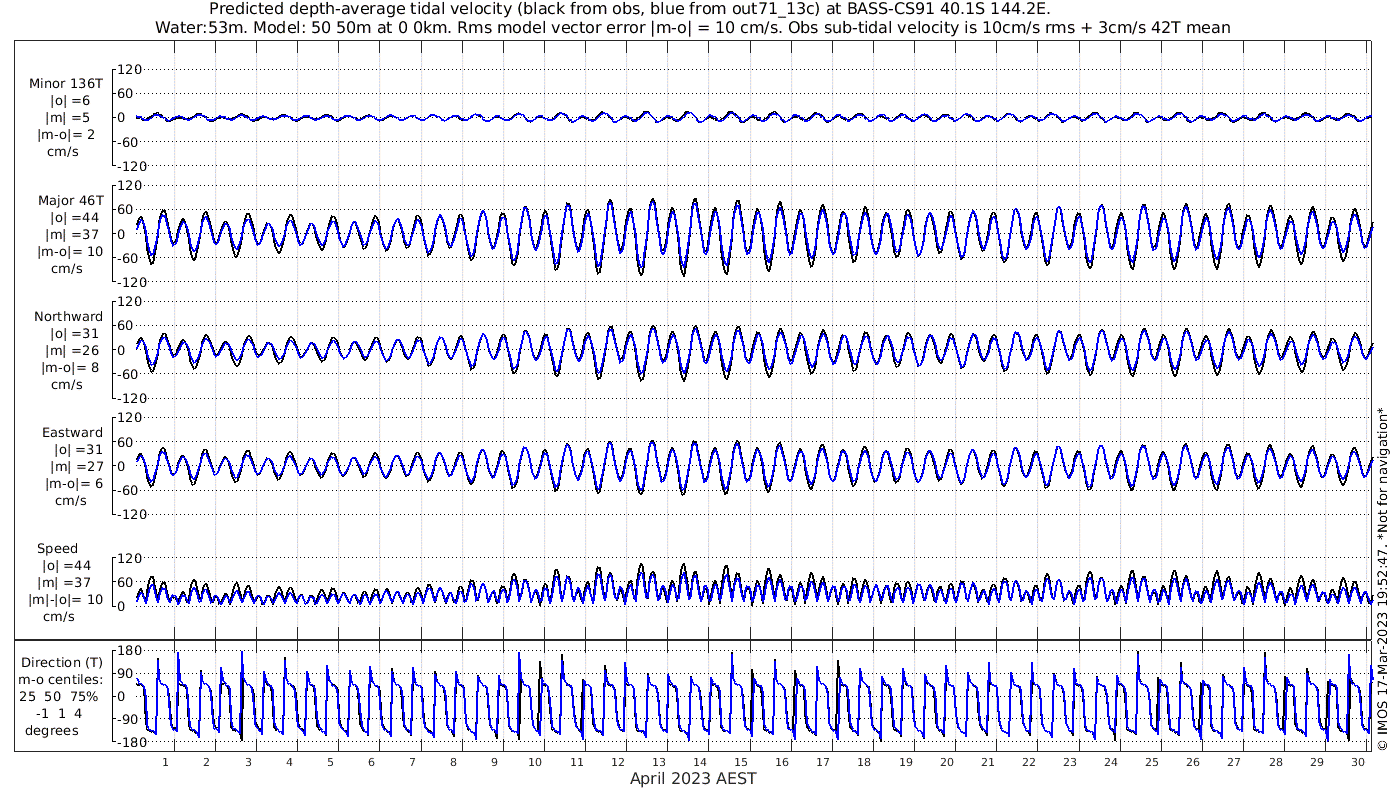Click the 'April 2023 AEST' axis title
The image size is (1400, 800).
pos(693,779)
